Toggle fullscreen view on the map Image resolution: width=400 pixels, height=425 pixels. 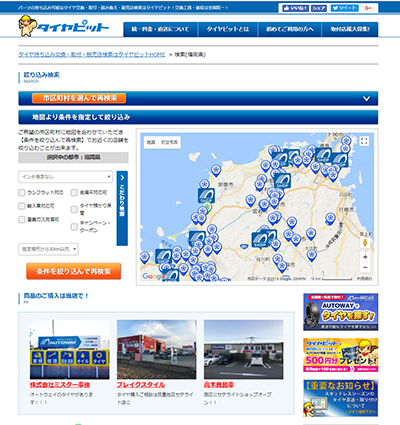(364, 141)
